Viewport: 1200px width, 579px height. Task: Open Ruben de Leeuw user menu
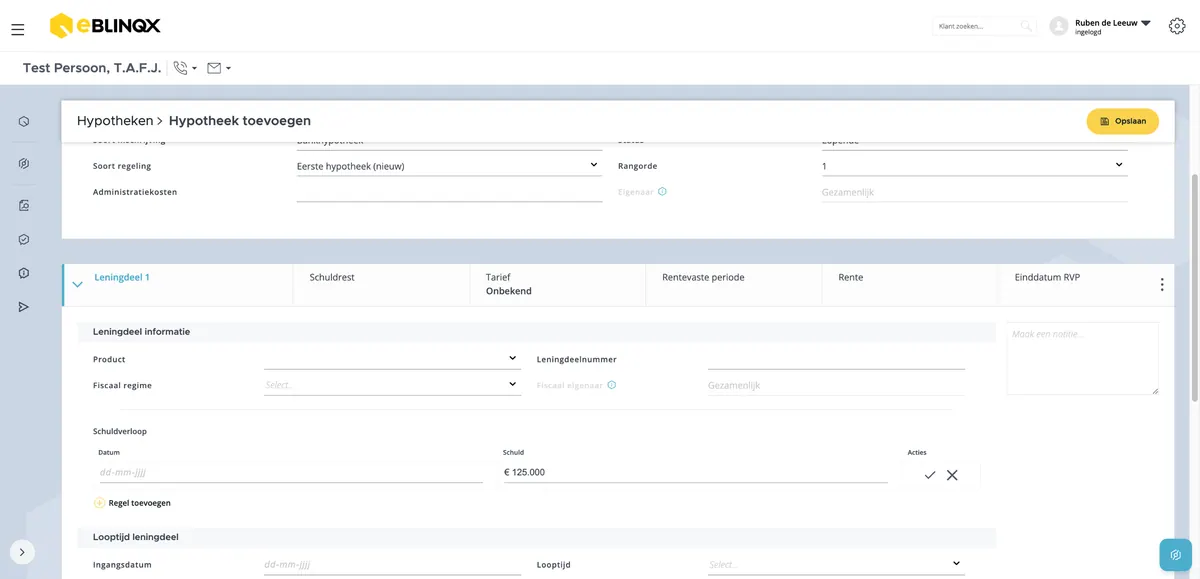(1113, 26)
